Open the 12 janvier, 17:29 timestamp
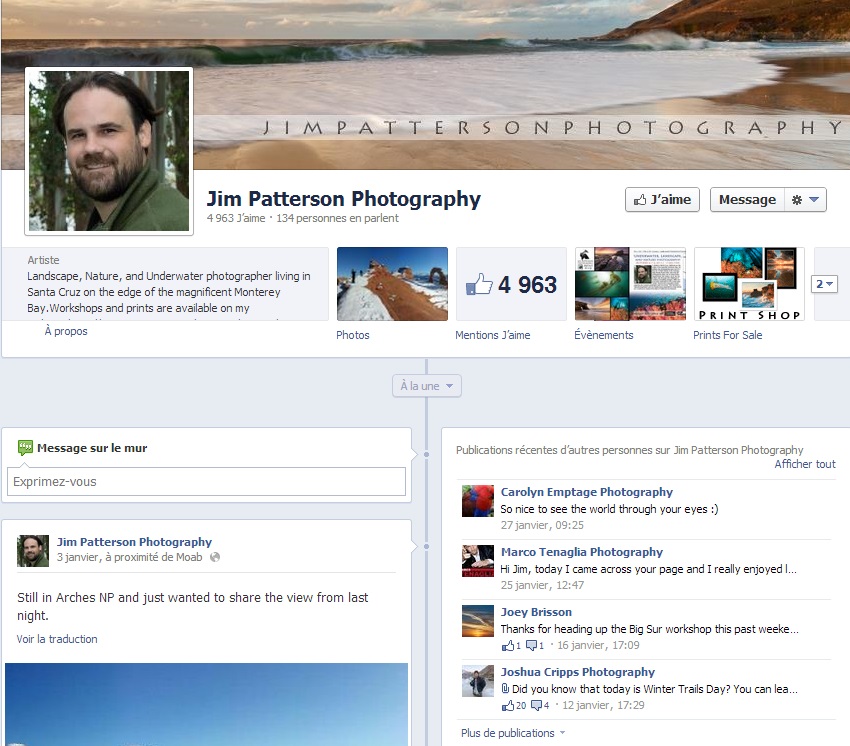The width and height of the screenshot is (850, 746). [x=603, y=705]
